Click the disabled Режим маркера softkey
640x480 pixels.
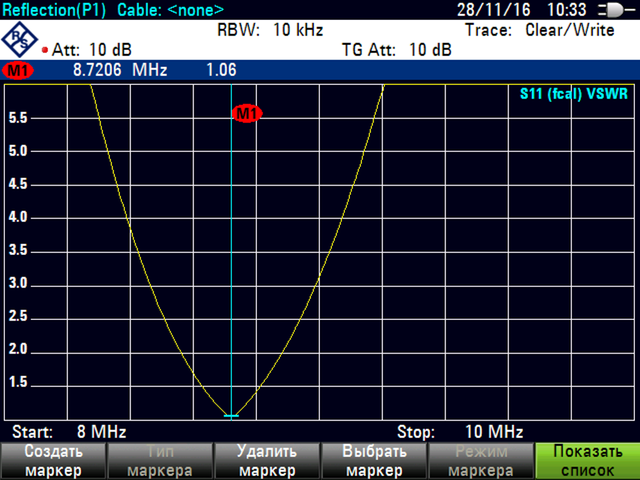pos(480,461)
